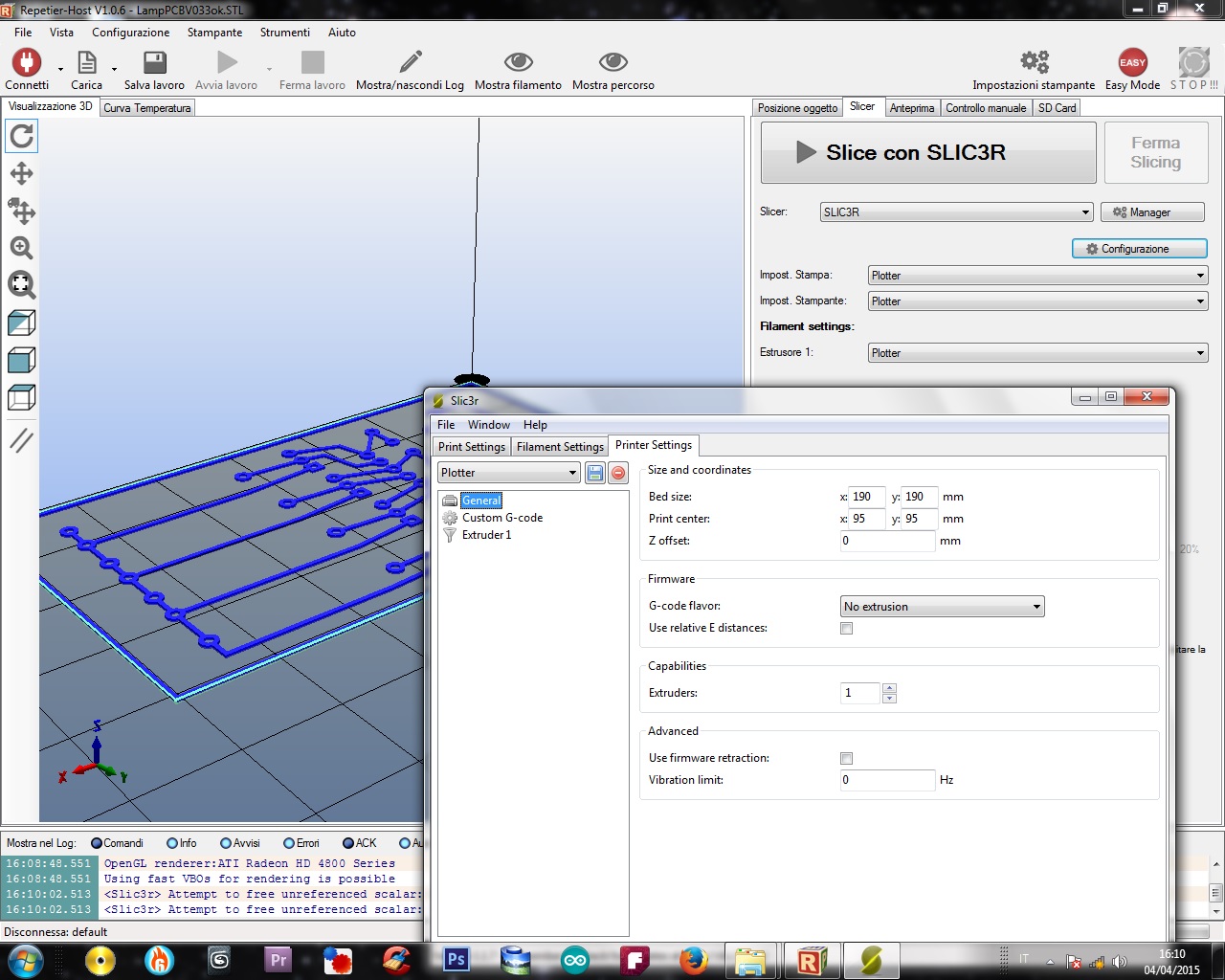Viewport: 1225px width, 980px height.
Task: Toggle Mostra filamento eye icon
Action: (518, 63)
